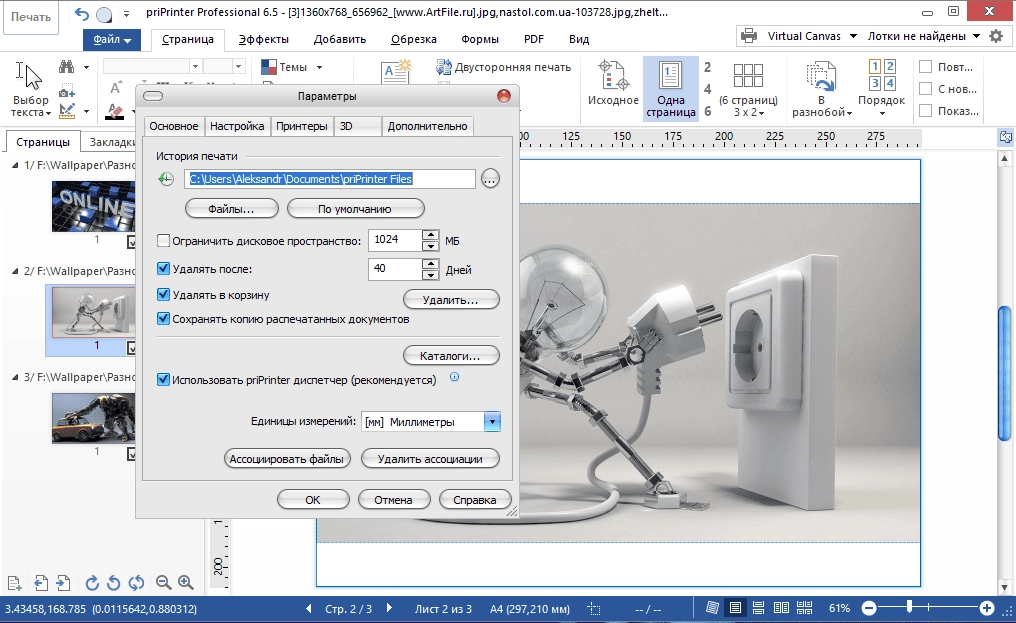Screen dimensions: 1016x623
Task: Click Ассоциировать файлы button
Action: click(x=286, y=458)
